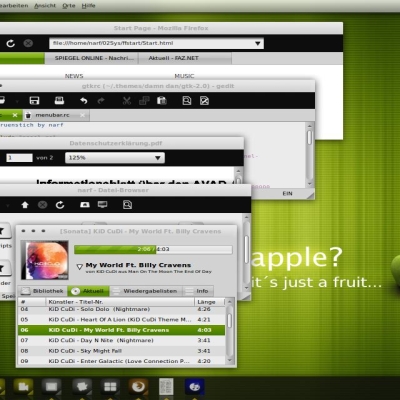The height and width of the screenshot is (400, 400).
Task: Open the 125% zoom dropdown in PDF viewer
Action: 115,158
